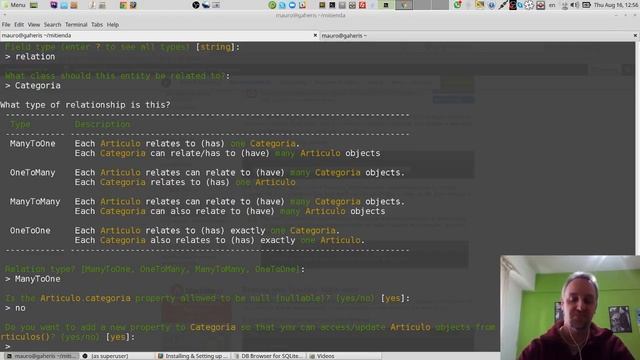Click the Skype tray icon

520,5
